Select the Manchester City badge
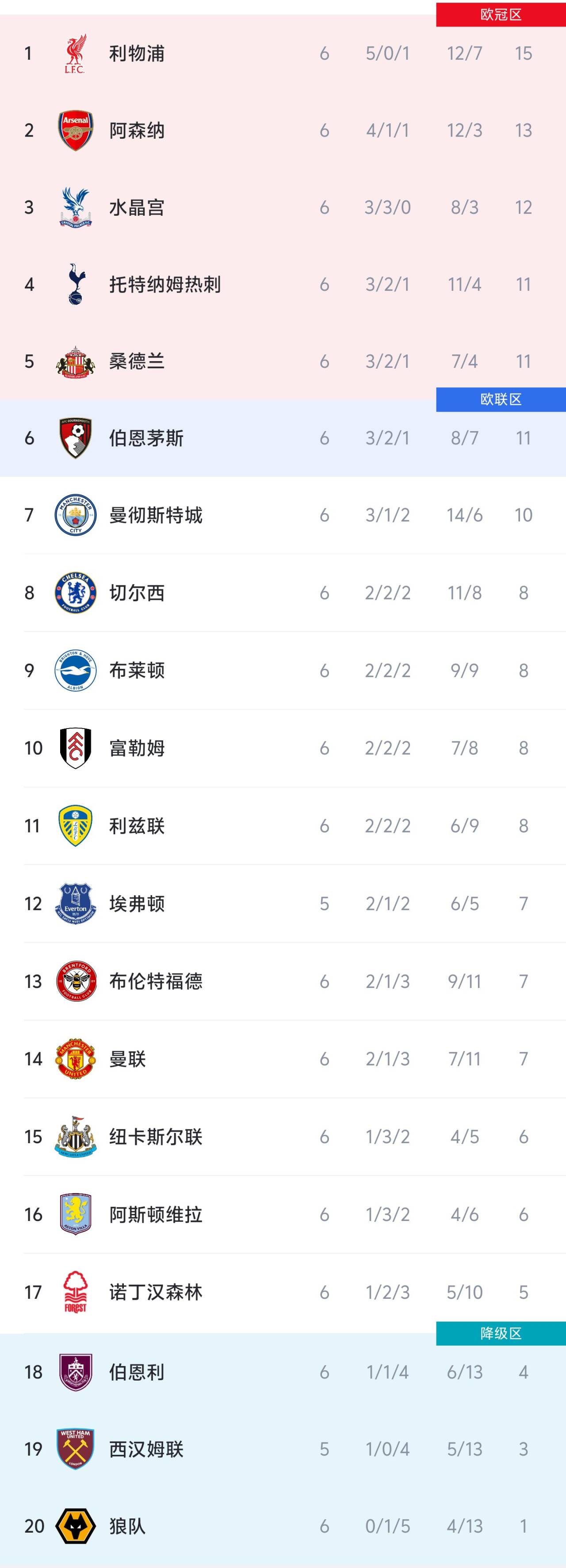566x1568 pixels. (76, 515)
